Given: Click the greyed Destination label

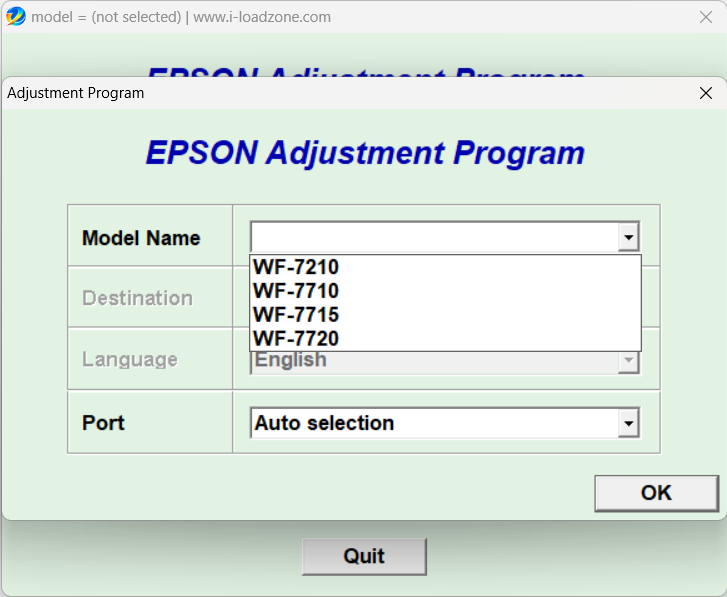Looking at the screenshot, I should tap(137, 298).
